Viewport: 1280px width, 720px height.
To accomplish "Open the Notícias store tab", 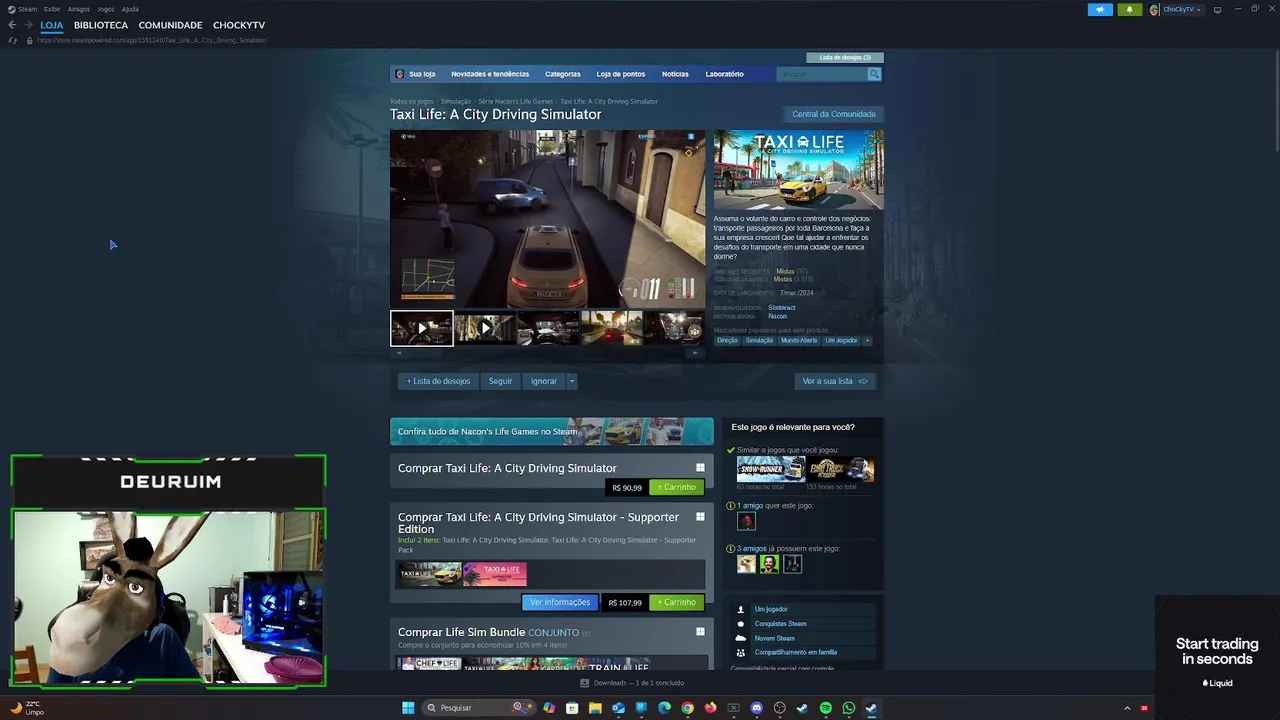I will 675,74.
